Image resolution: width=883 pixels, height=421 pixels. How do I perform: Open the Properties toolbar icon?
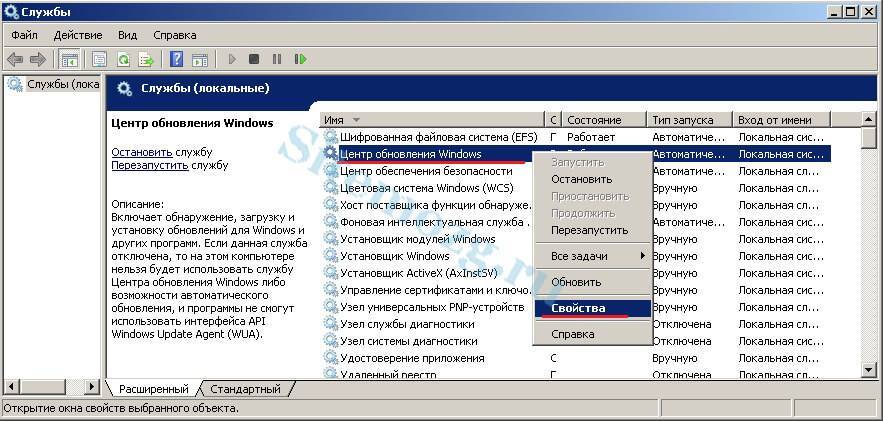99,60
